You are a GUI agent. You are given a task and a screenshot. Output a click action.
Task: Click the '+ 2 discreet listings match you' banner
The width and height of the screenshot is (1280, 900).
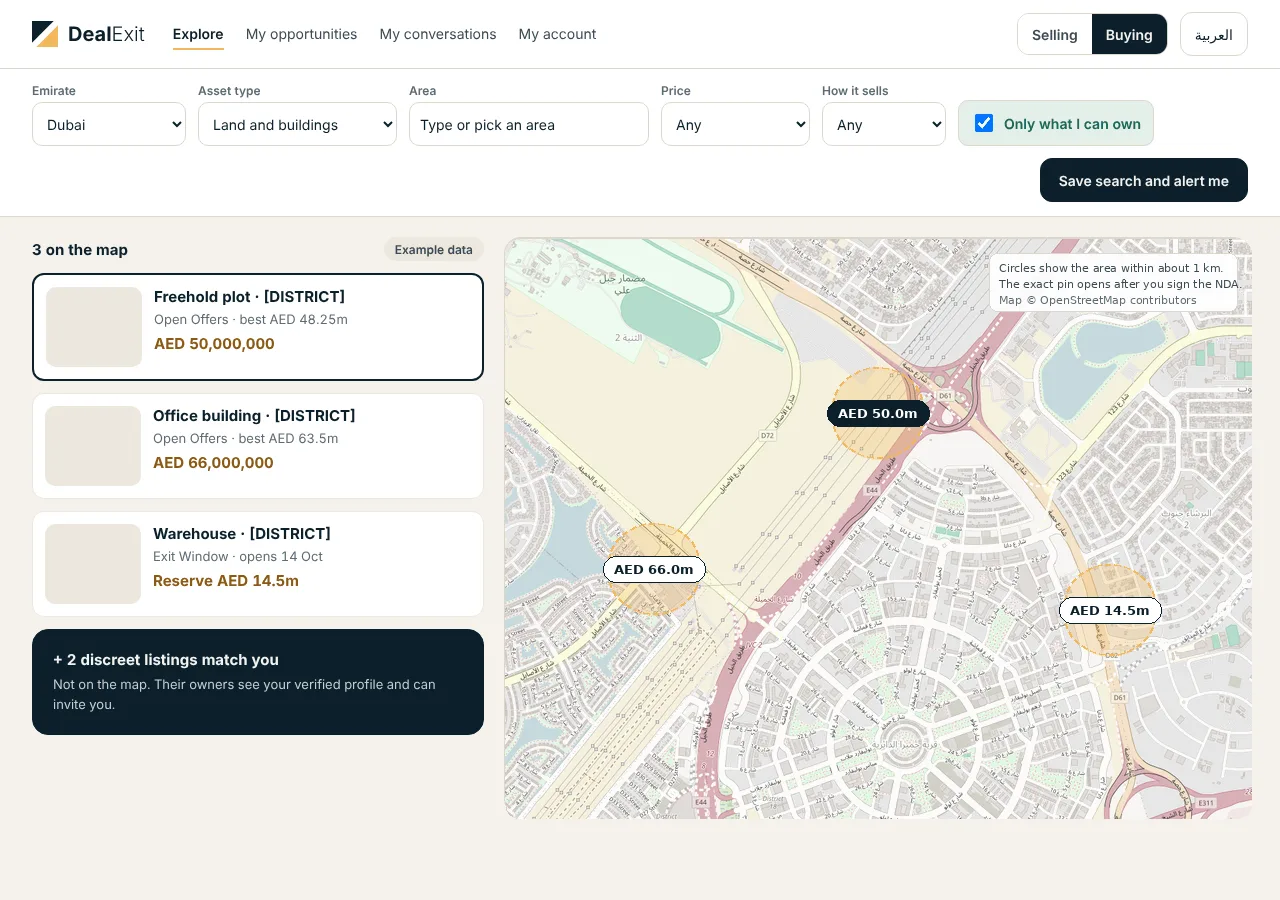pyautogui.click(x=258, y=682)
